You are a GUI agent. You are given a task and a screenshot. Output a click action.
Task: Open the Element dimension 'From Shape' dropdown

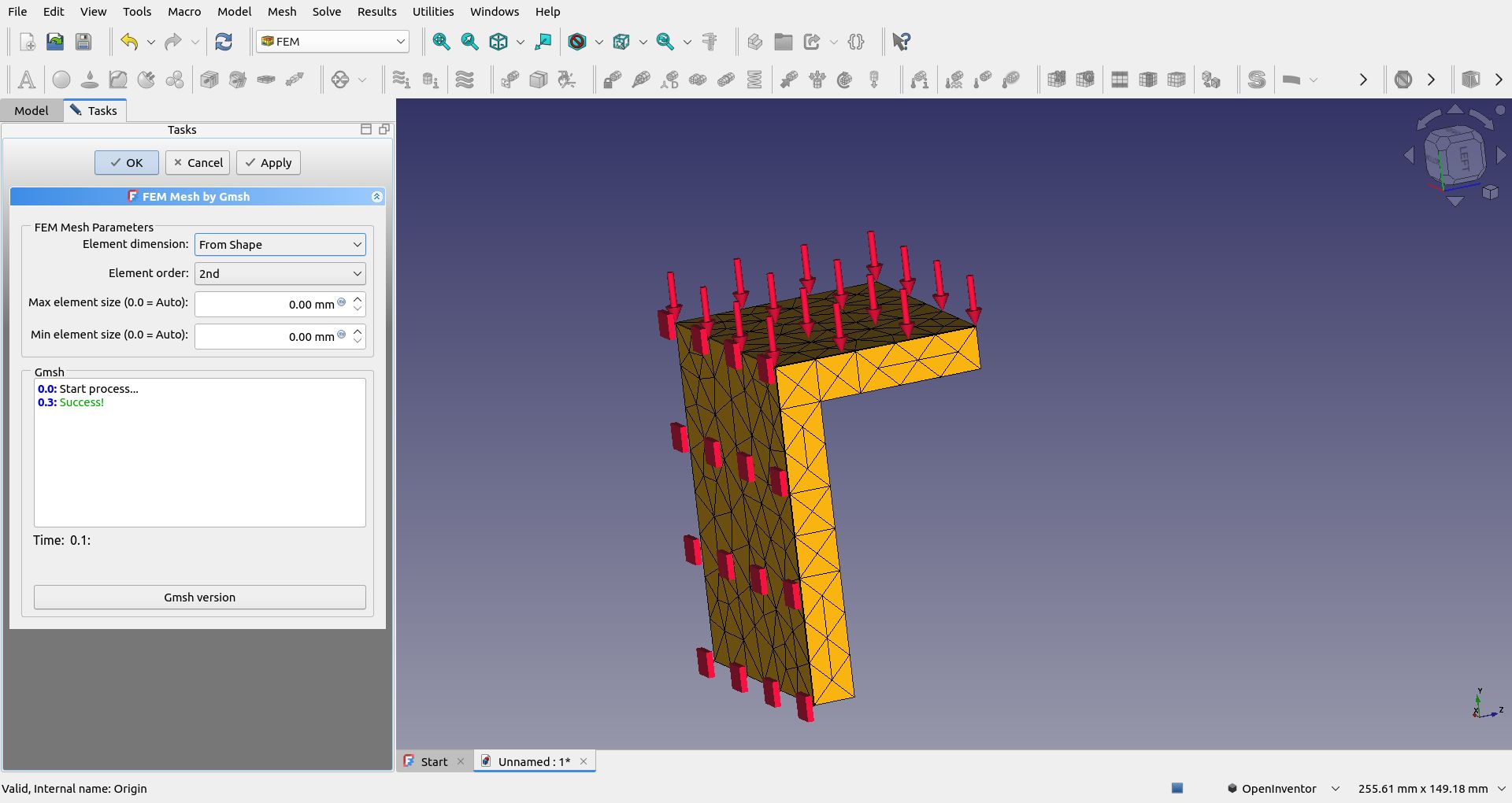point(280,245)
